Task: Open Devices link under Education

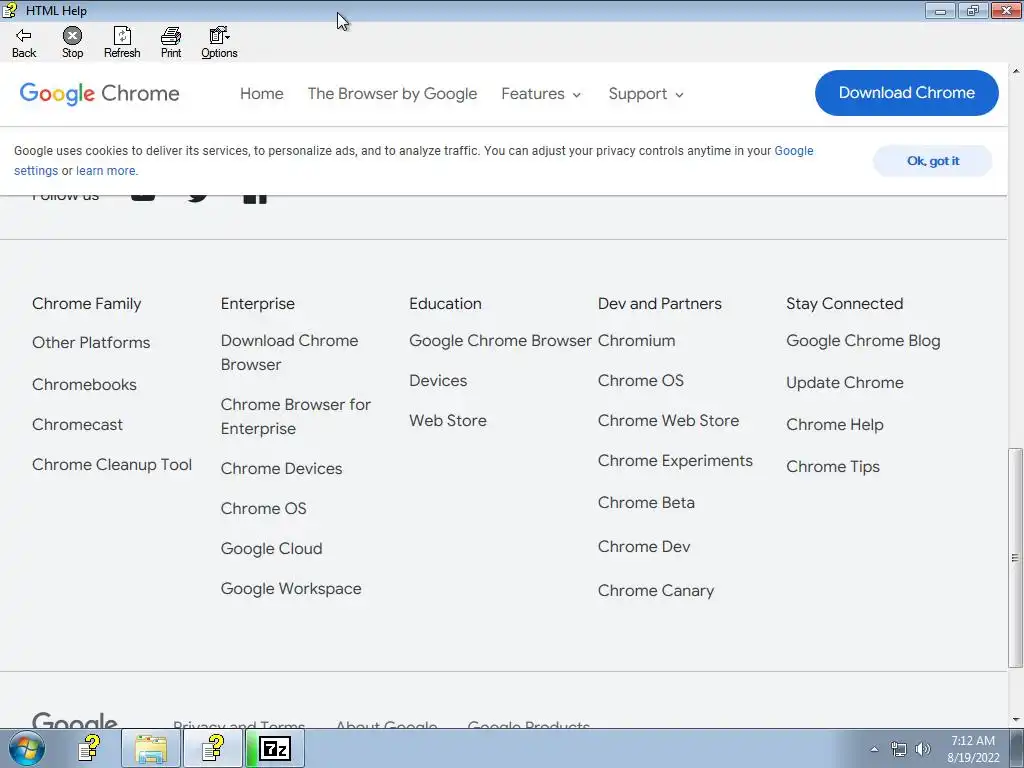Action: [438, 380]
